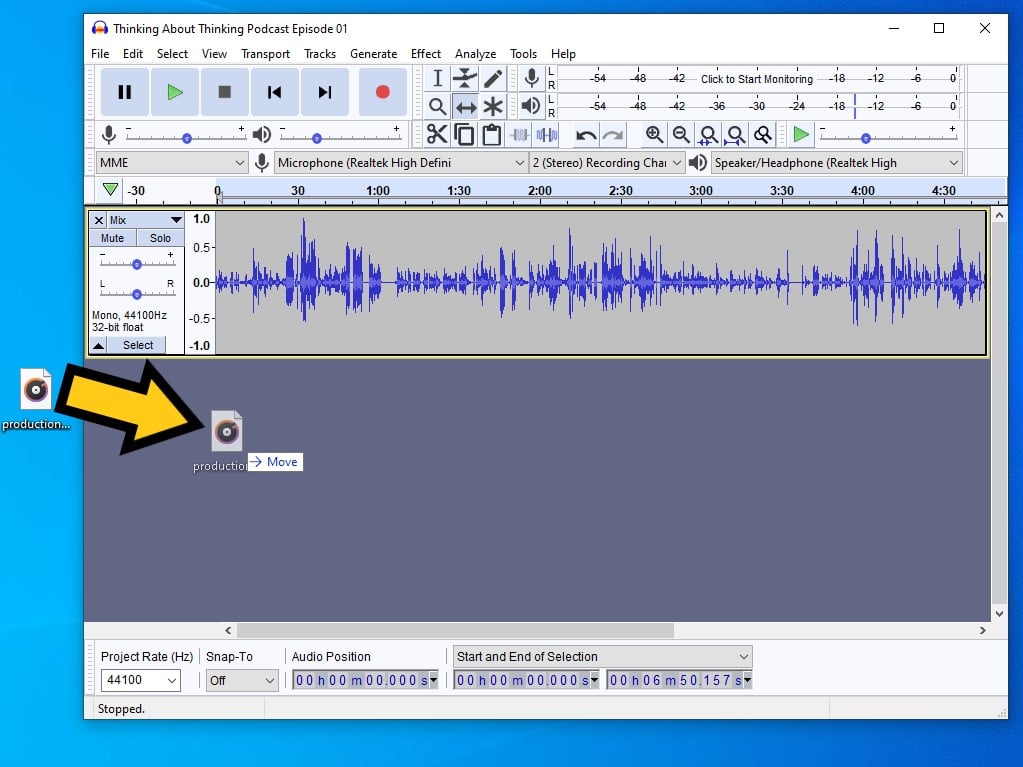The width and height of the screenshot is (1023, 767).
Task: Toggle the Time Shift tool
Action: [x=465, y=107]
